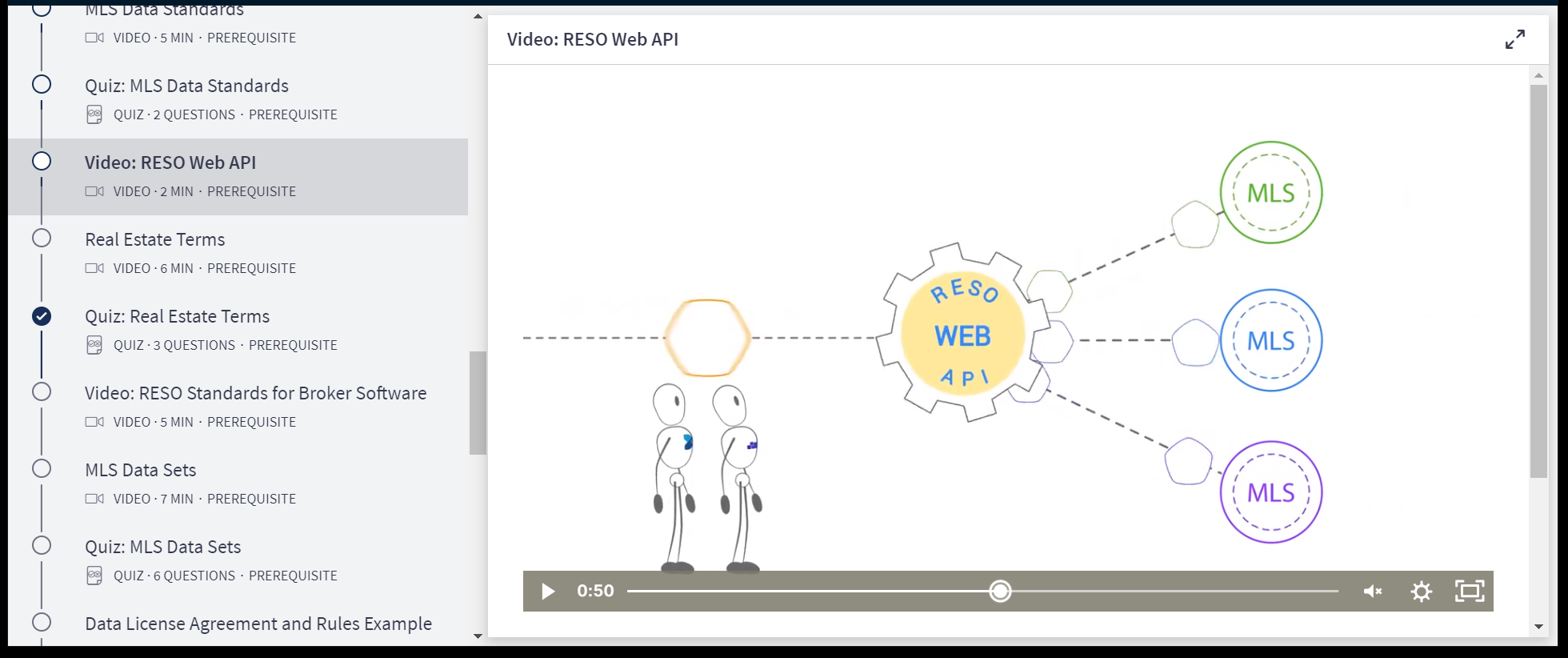The image size is (1568, 658).
Task: Unmute the video volume icon
Action: click(x=1373, y=592)
